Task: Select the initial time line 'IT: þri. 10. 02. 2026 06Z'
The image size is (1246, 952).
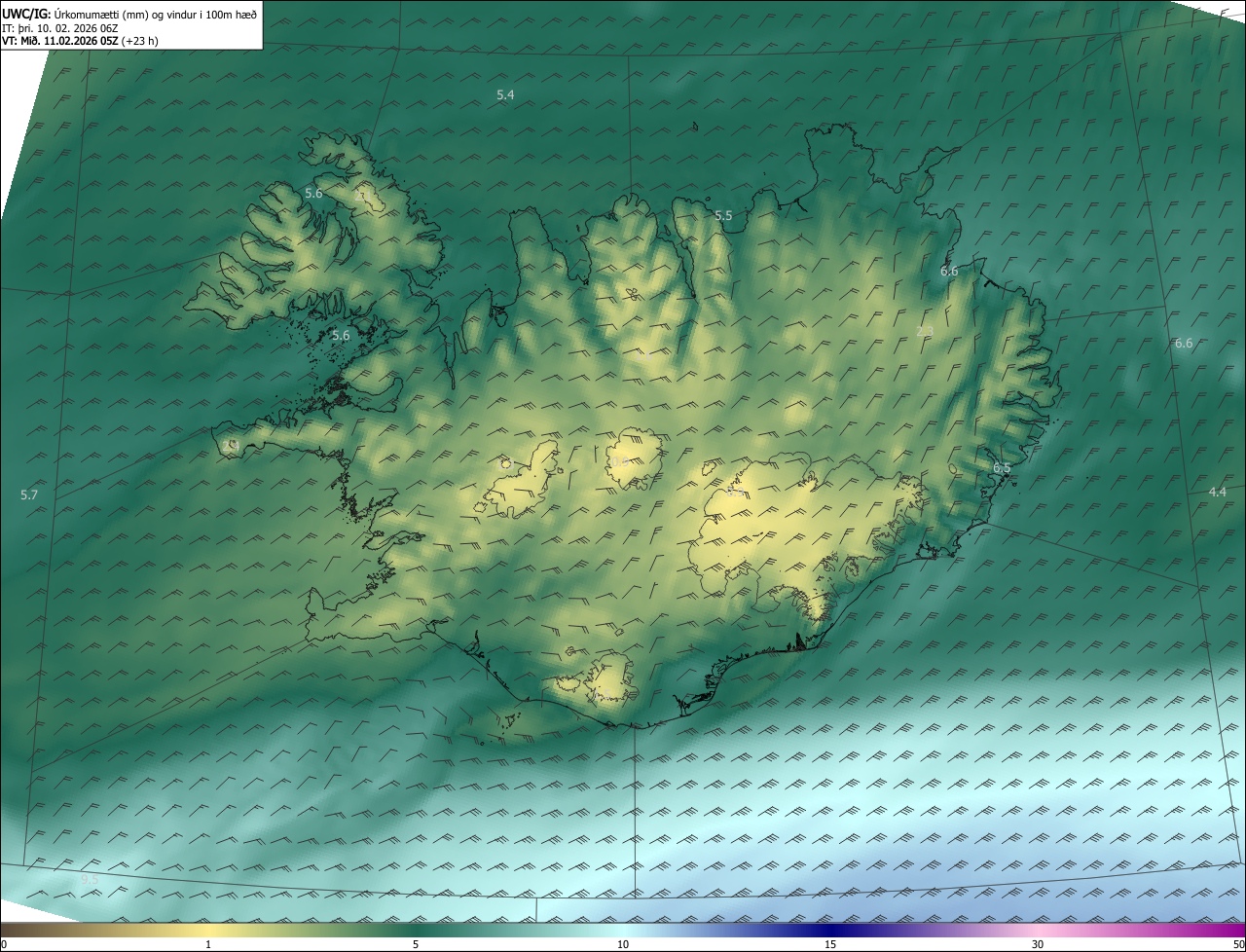Action: pyautogui.click(x=59, y=27)
